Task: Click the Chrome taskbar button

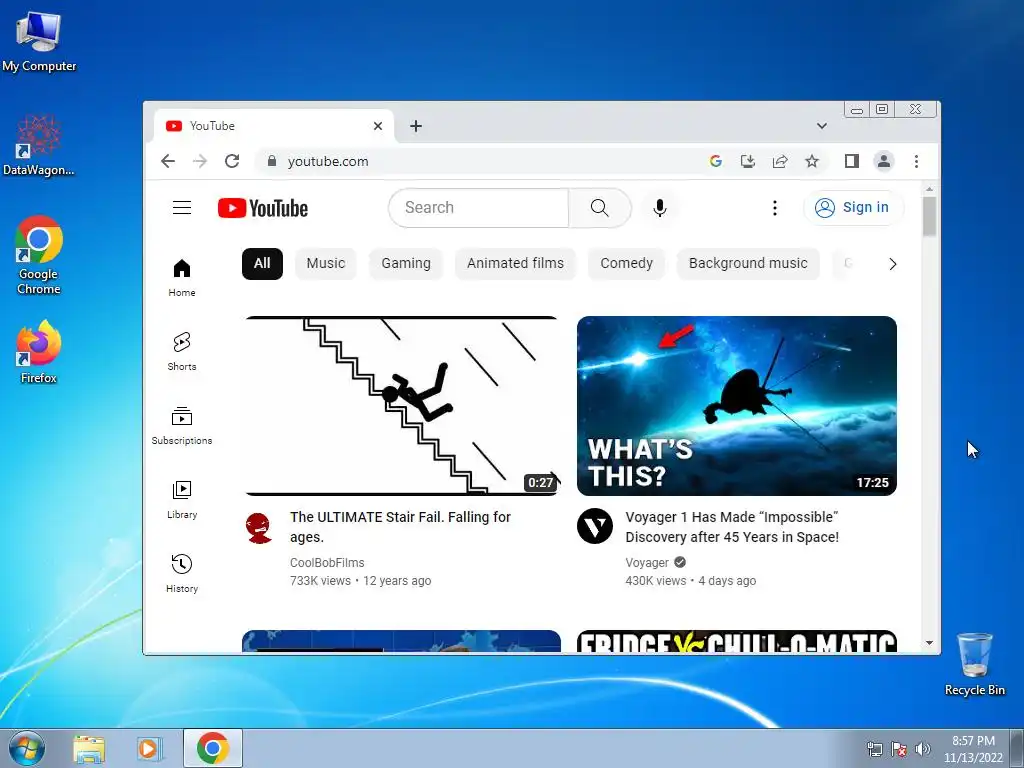Action: point(213,748)
